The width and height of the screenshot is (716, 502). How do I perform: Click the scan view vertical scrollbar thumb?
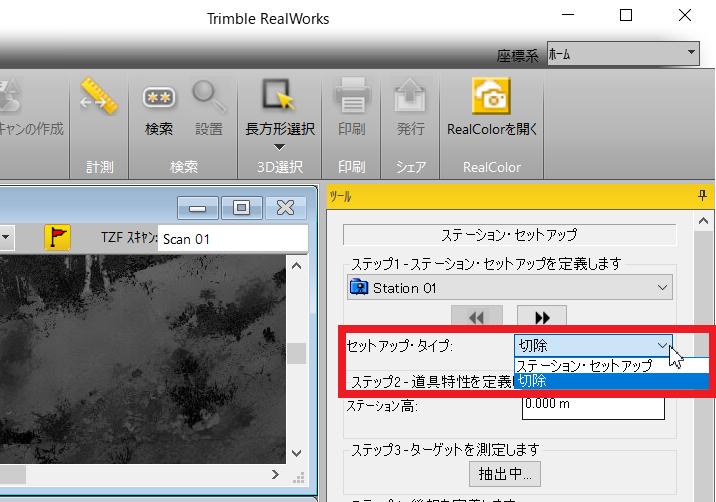pyautogui.click(x=296, y=353)
